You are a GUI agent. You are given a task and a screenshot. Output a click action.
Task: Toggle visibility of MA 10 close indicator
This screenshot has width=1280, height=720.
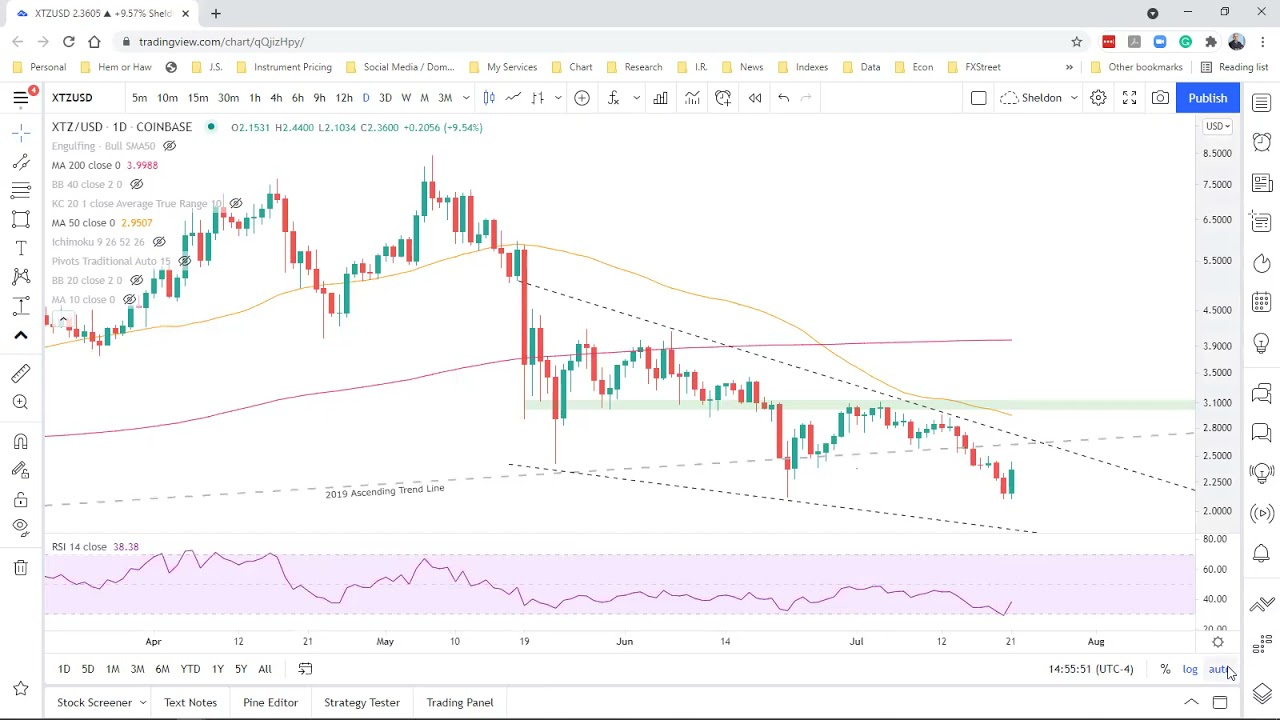(x=130, y=299)
